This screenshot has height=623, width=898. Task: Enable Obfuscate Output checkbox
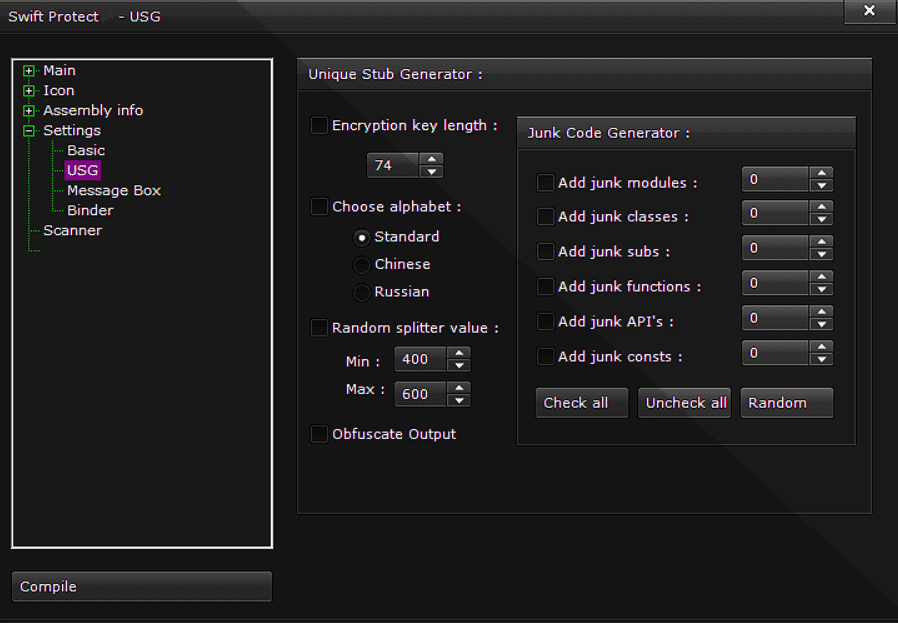click(x=319, y=434)
